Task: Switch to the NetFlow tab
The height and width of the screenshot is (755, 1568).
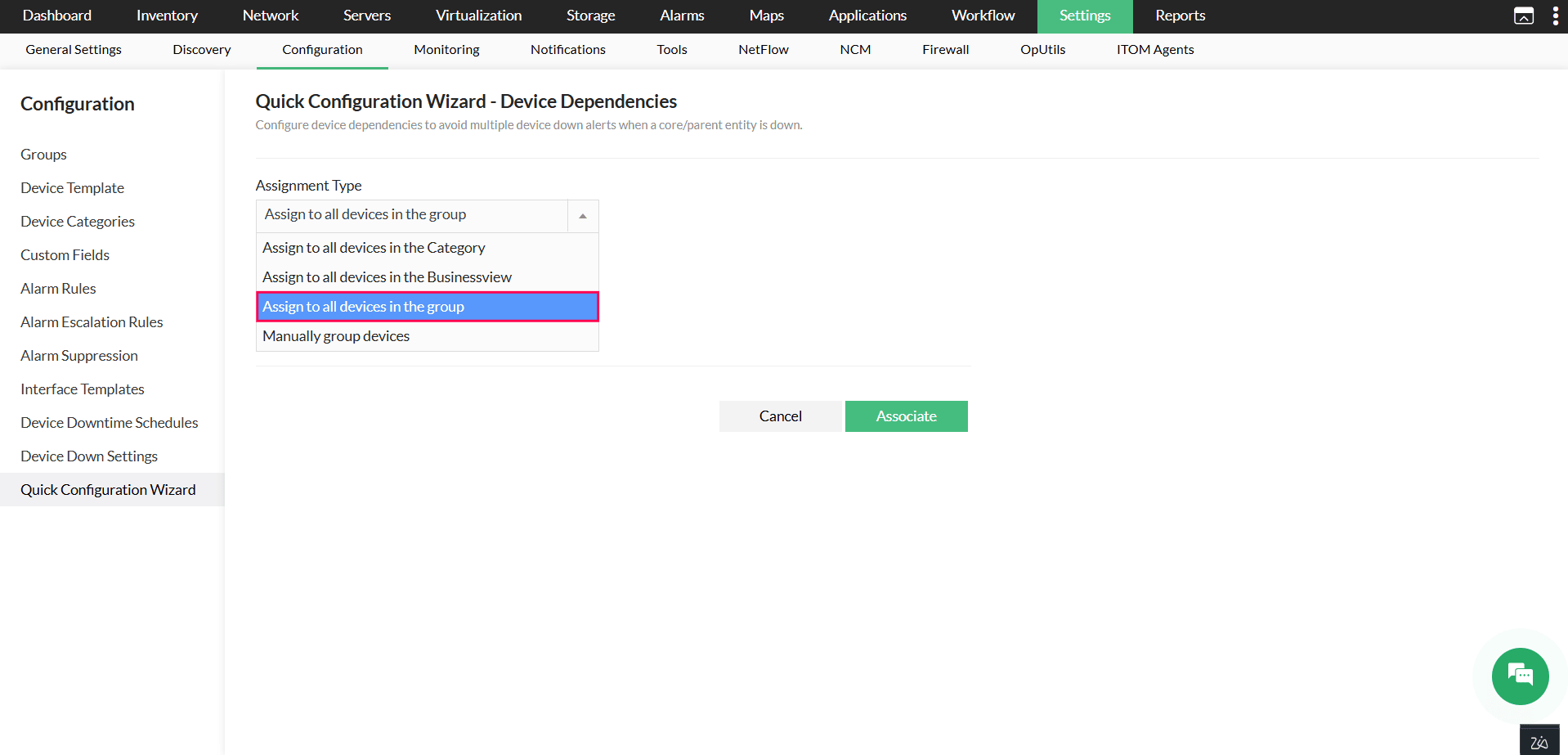Action: click(x=763, y=49)
